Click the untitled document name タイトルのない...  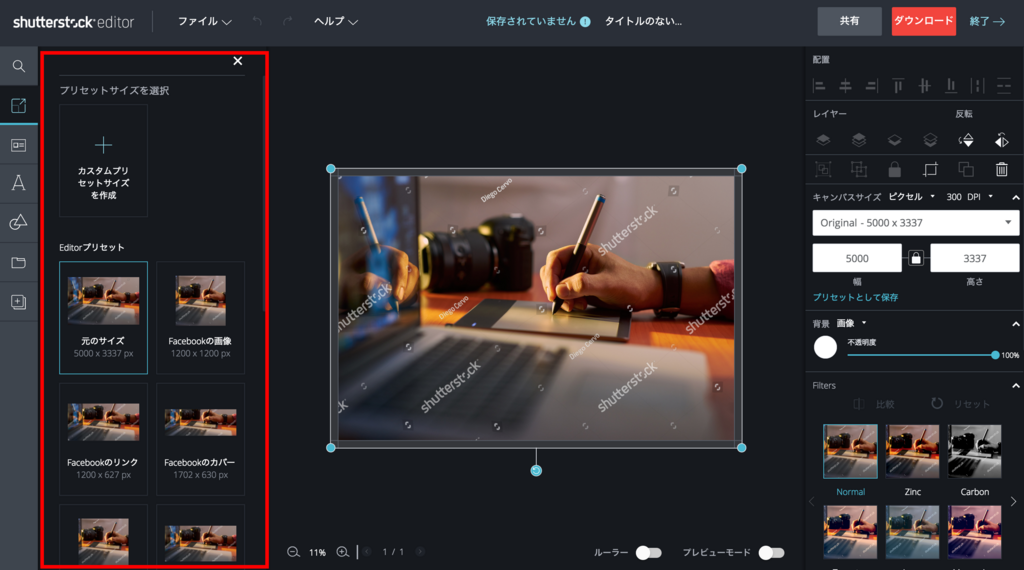coord(643,22)
